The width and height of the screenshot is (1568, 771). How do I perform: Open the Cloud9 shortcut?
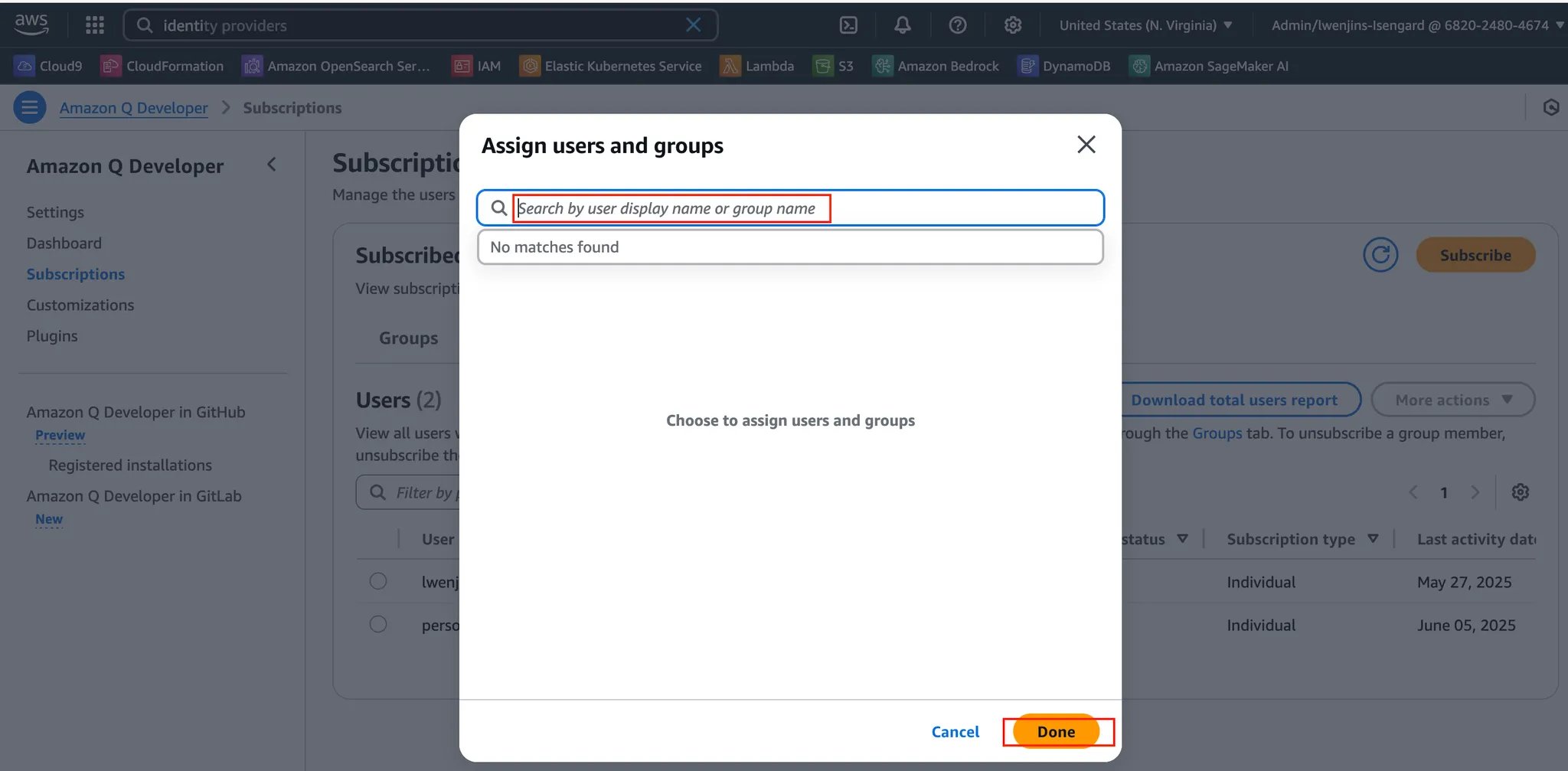click(48, 66)
